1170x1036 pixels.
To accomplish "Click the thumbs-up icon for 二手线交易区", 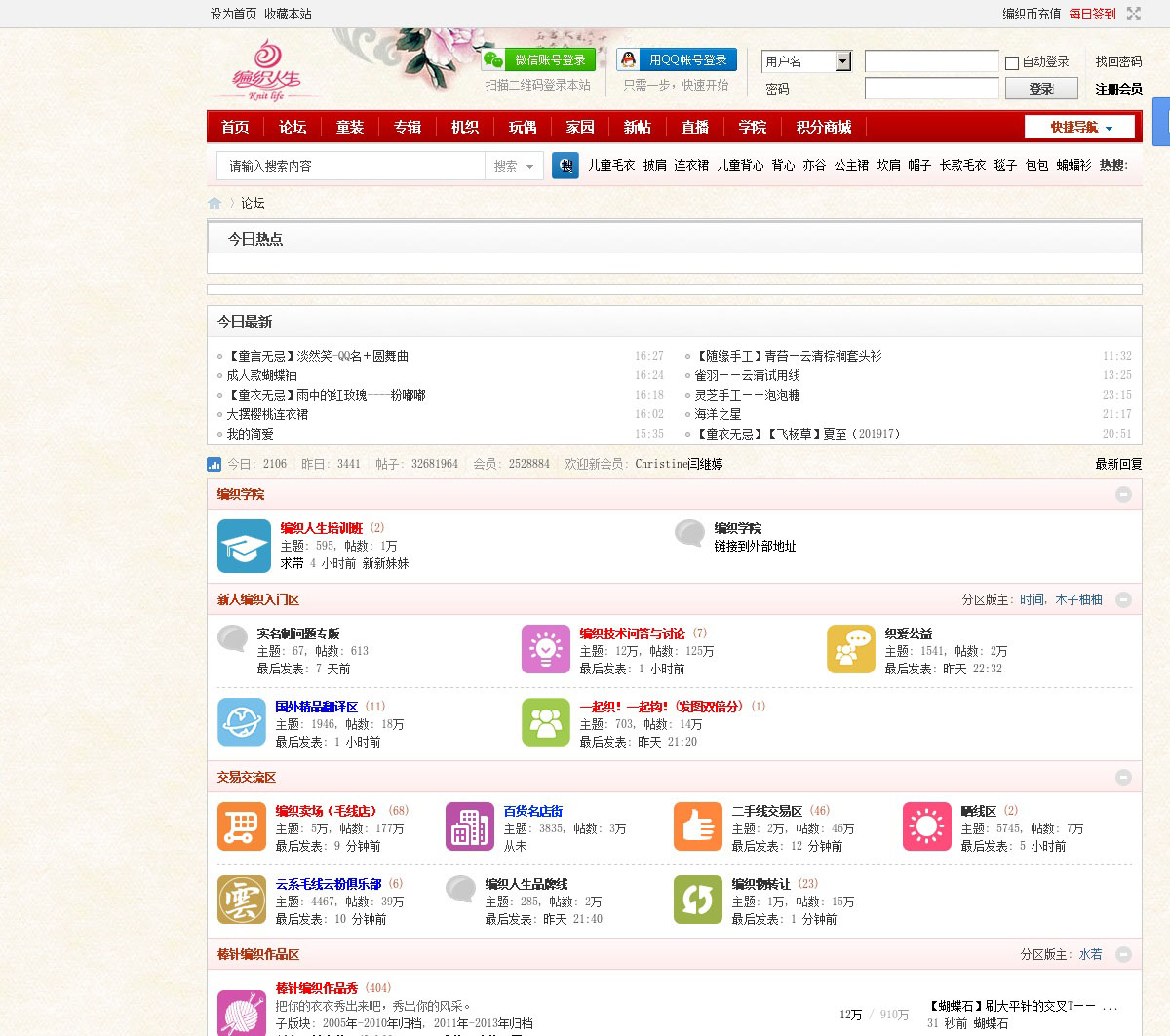I will point(698,826).
